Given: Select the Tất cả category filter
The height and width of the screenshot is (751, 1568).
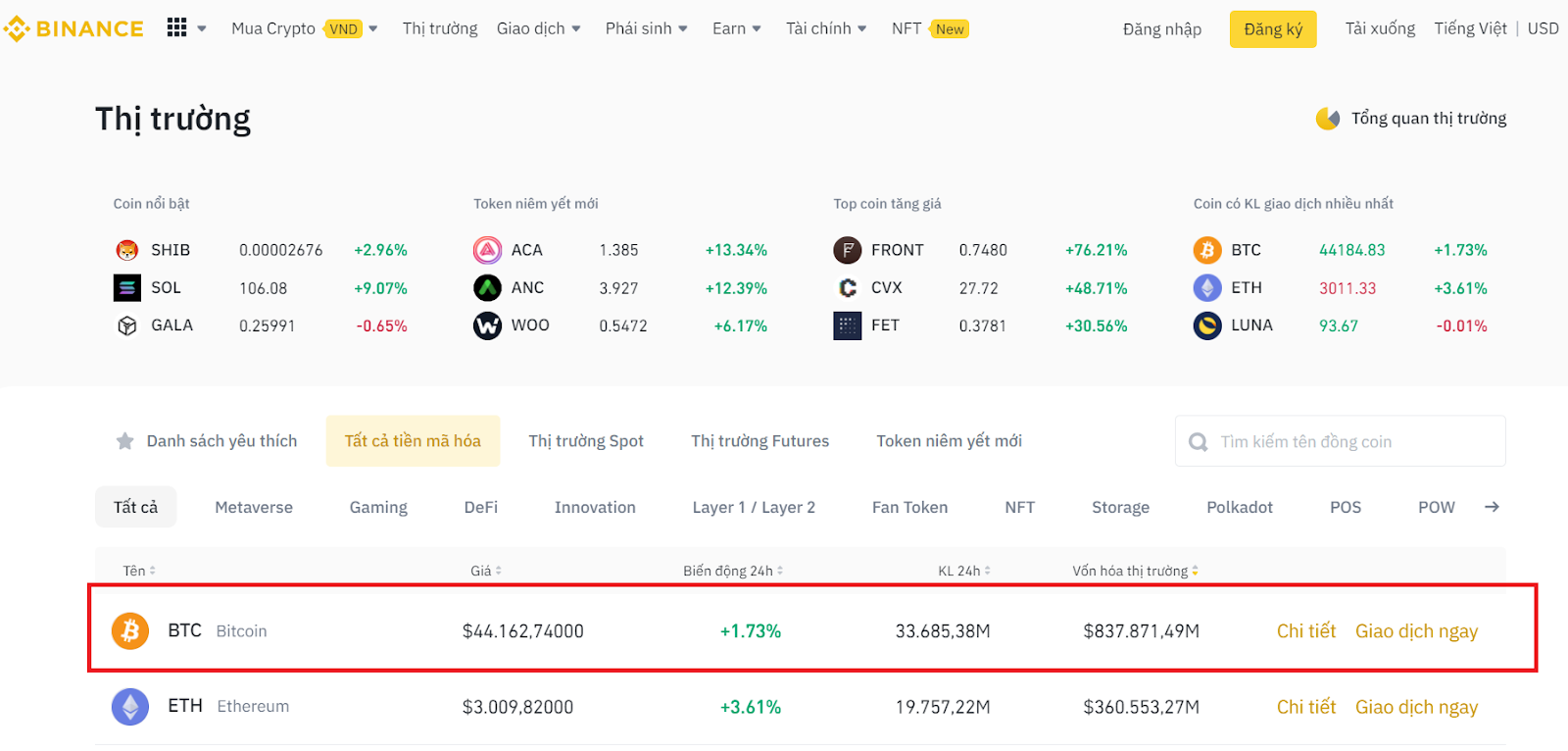Looking at the screenshot, I should [x=135, y=507].
